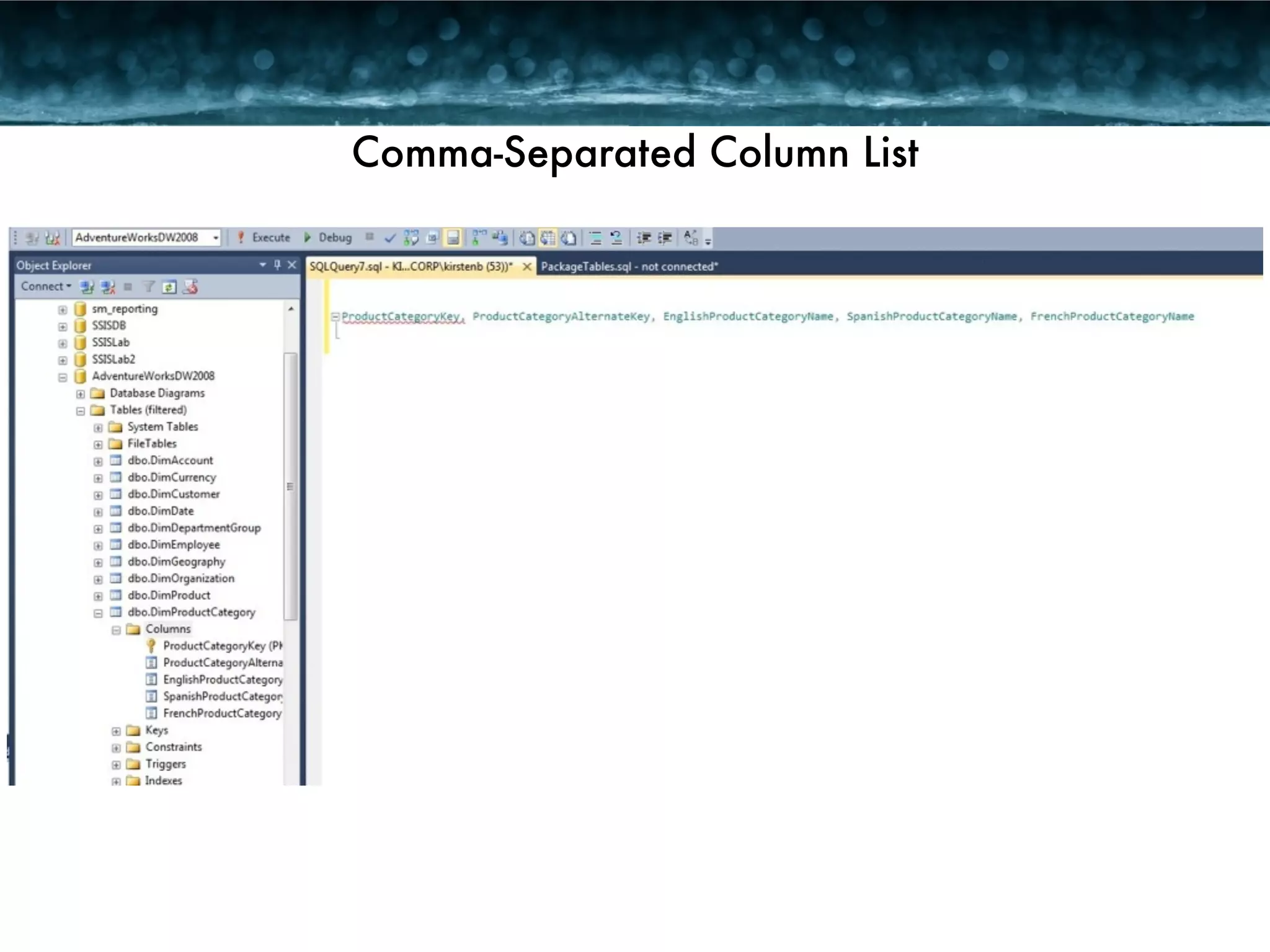Select the SQLQuery7.sql tab
The height and width of the screenshot is (952, 1270).
pos(411,267)
